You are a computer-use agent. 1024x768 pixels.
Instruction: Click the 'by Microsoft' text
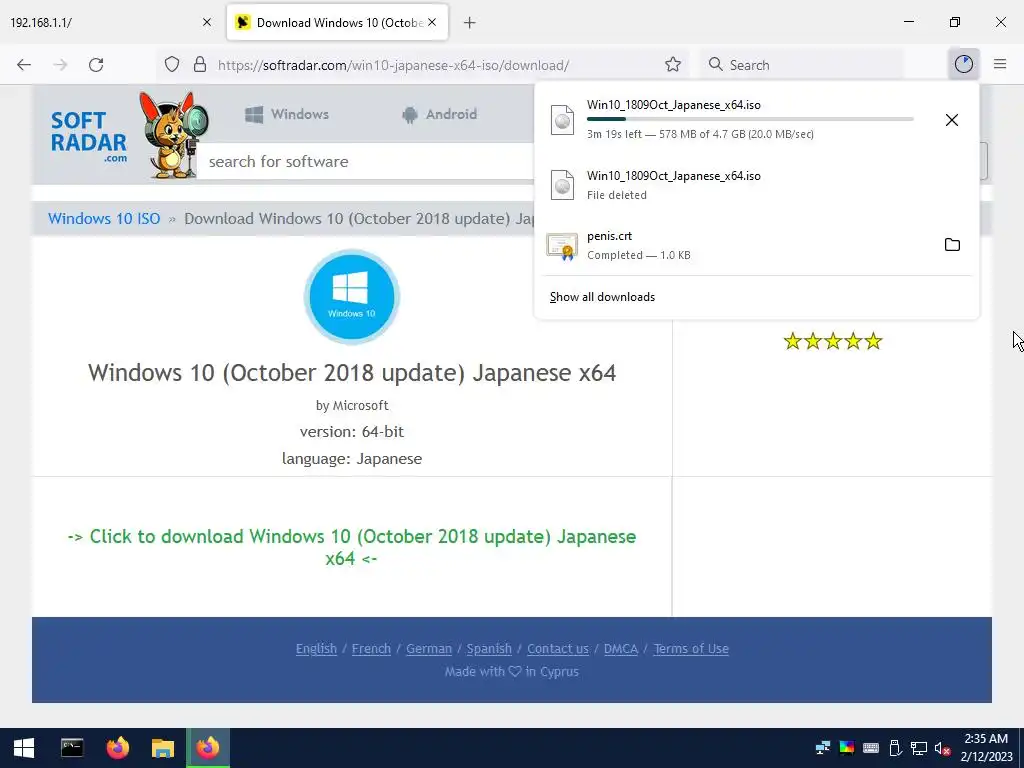coord(352,406)
